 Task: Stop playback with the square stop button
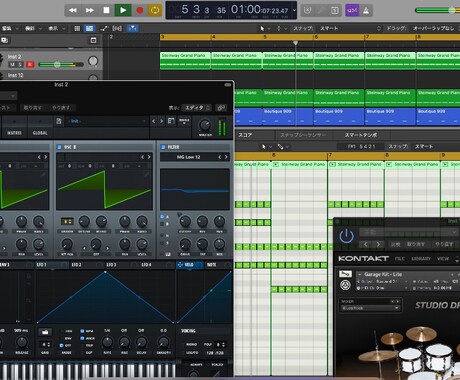pyautogui.click(x=106, y=10)
